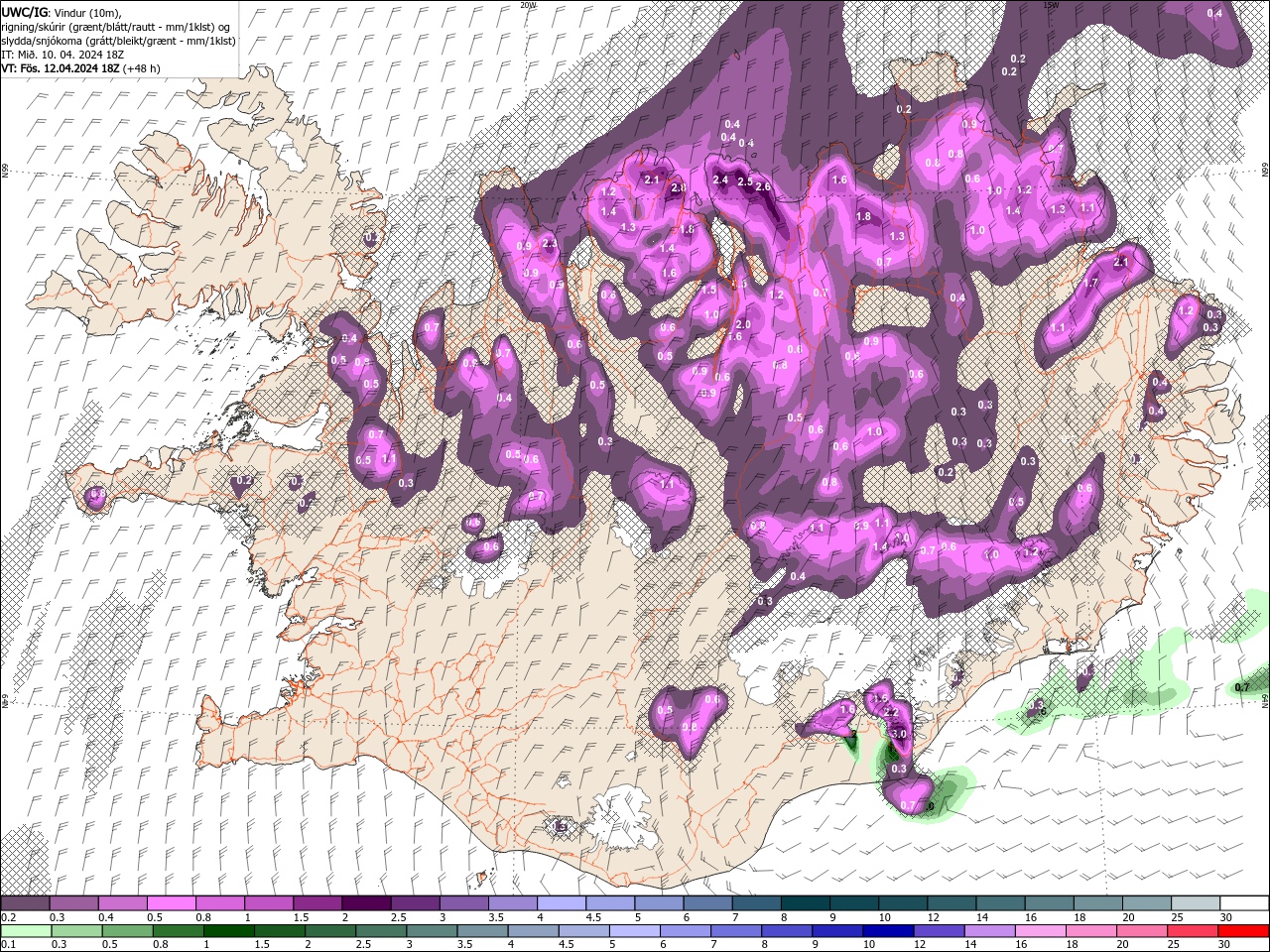Click the 2.8 snowfall value on the map

(679, 187)
